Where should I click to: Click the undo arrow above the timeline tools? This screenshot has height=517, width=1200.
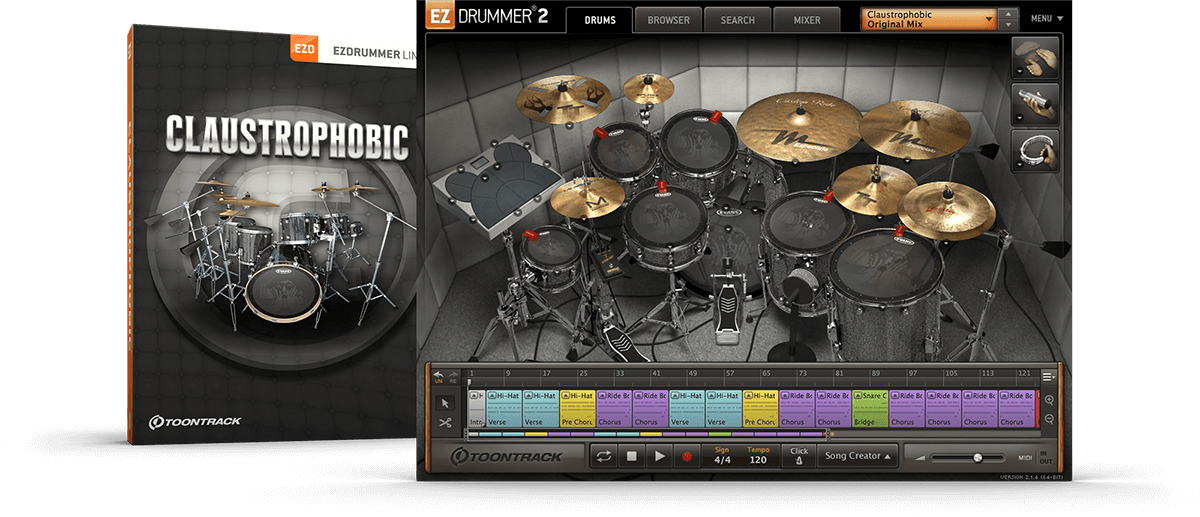[x=438, y=377]
